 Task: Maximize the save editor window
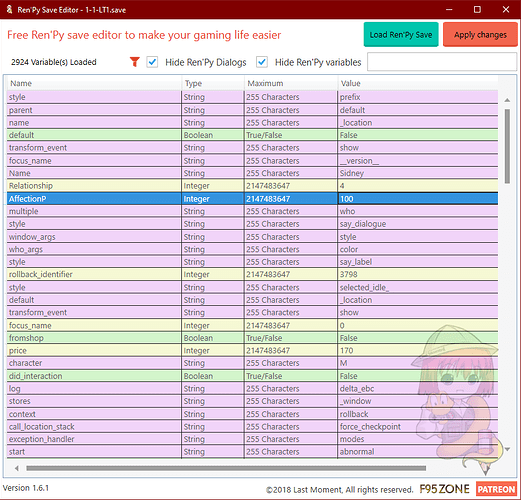pyautogui.click(x=477, y=9)
